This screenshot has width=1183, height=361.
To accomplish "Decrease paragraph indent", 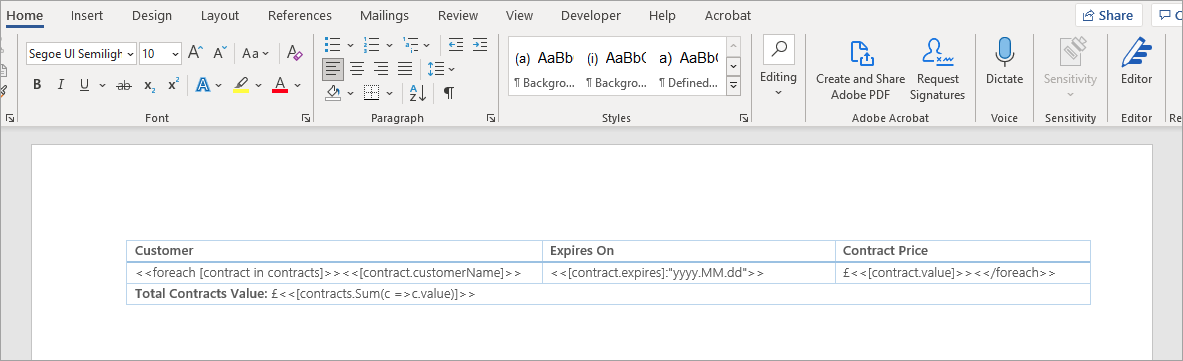I will [456, 45].
